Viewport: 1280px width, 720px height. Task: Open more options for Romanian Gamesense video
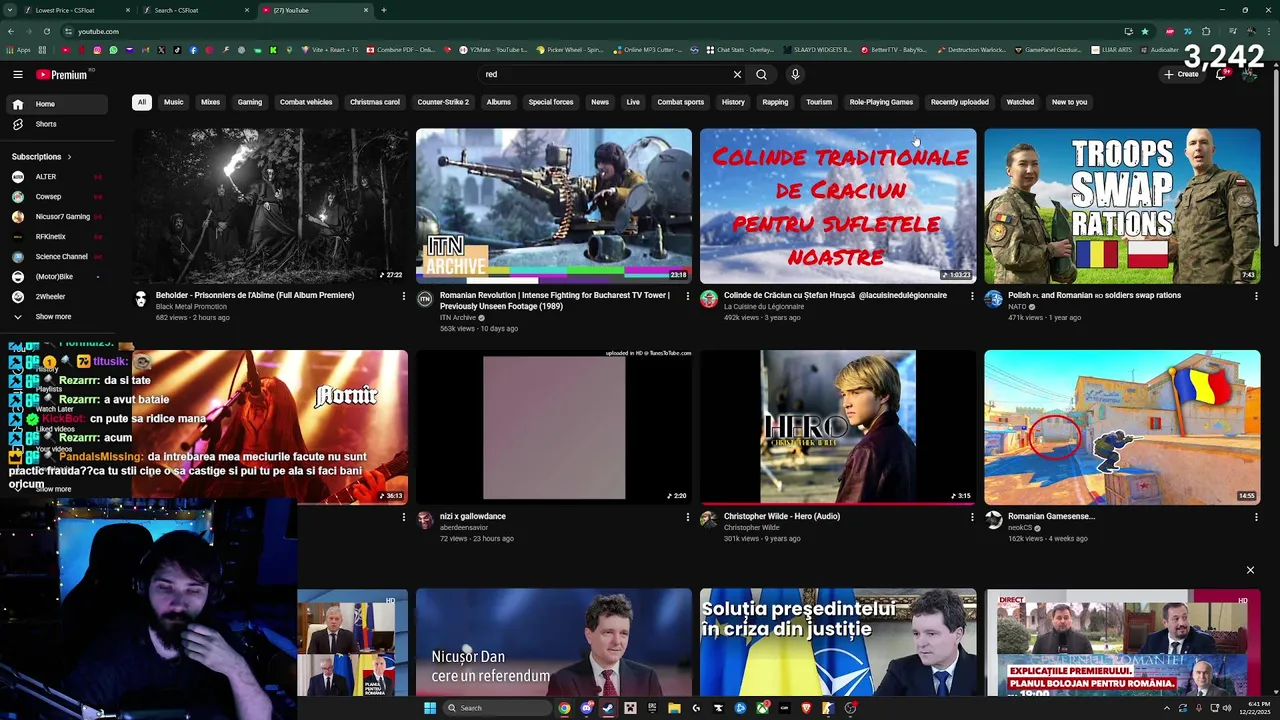1255,517
